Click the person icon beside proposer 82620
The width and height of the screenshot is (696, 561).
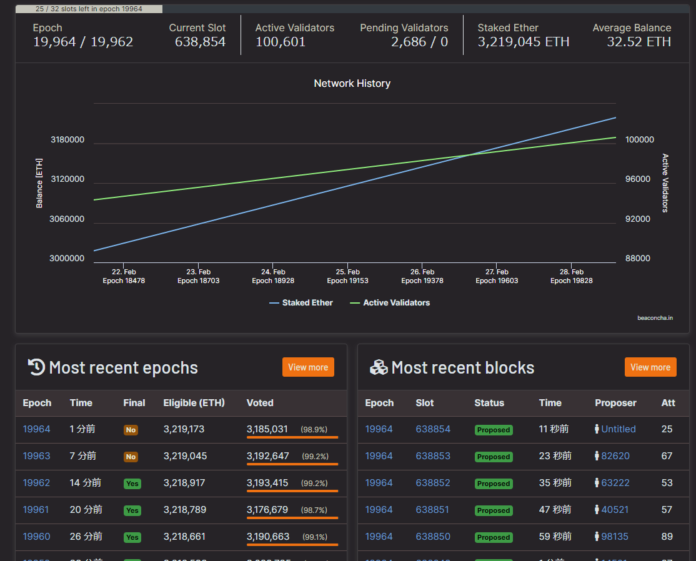[596, 456]
